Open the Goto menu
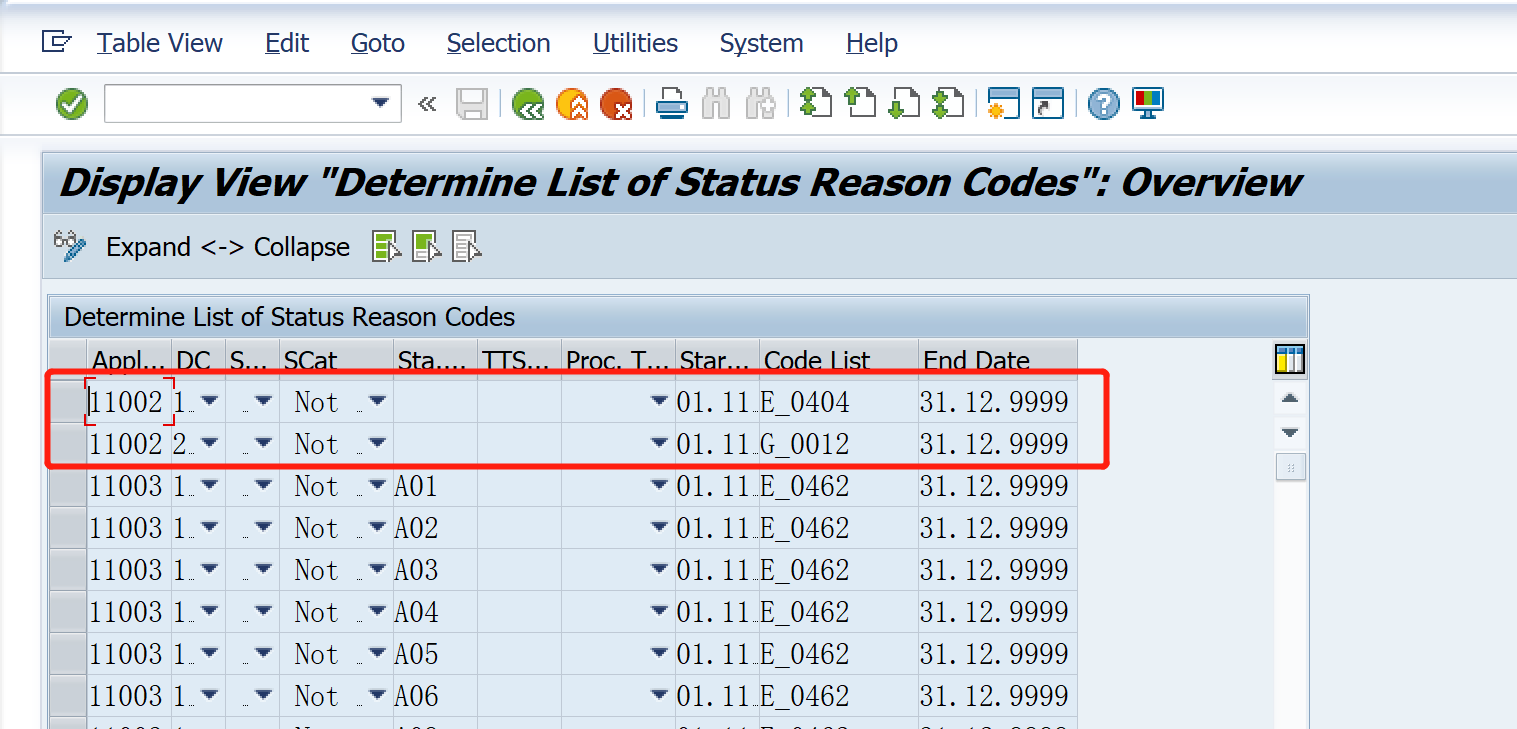Viewport: 1517px width, 729px height. [x=377, y=43]
